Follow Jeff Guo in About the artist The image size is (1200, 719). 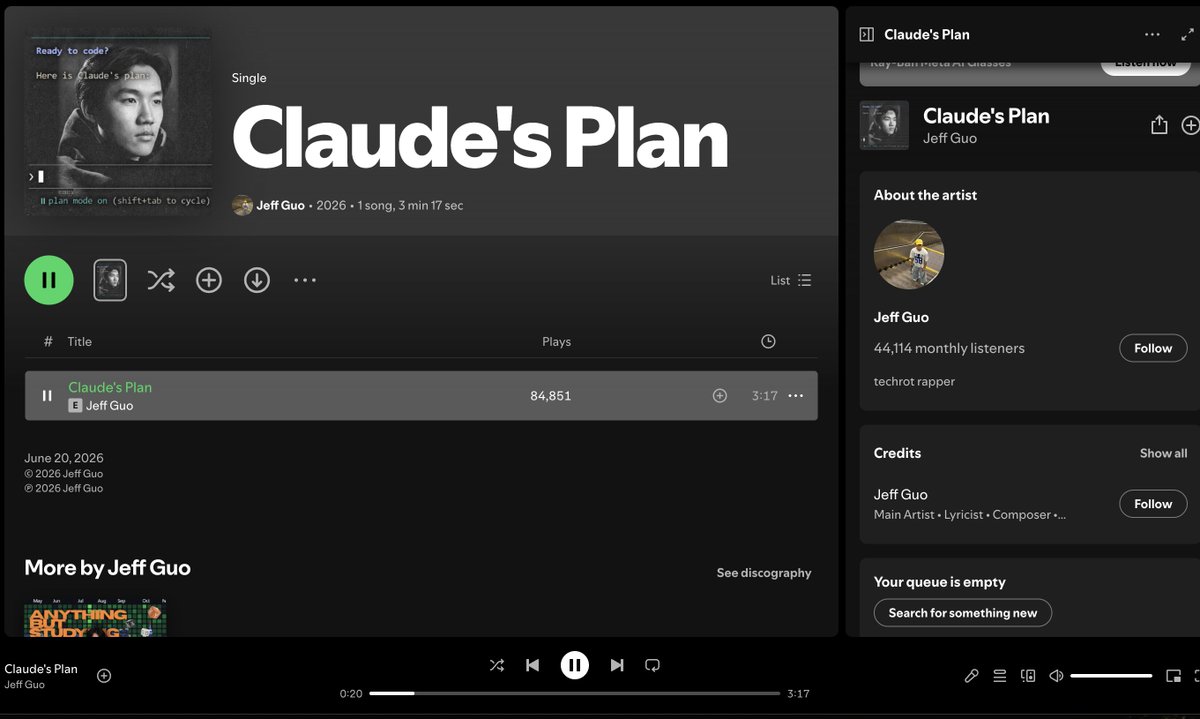click(x=1153, y=348)
